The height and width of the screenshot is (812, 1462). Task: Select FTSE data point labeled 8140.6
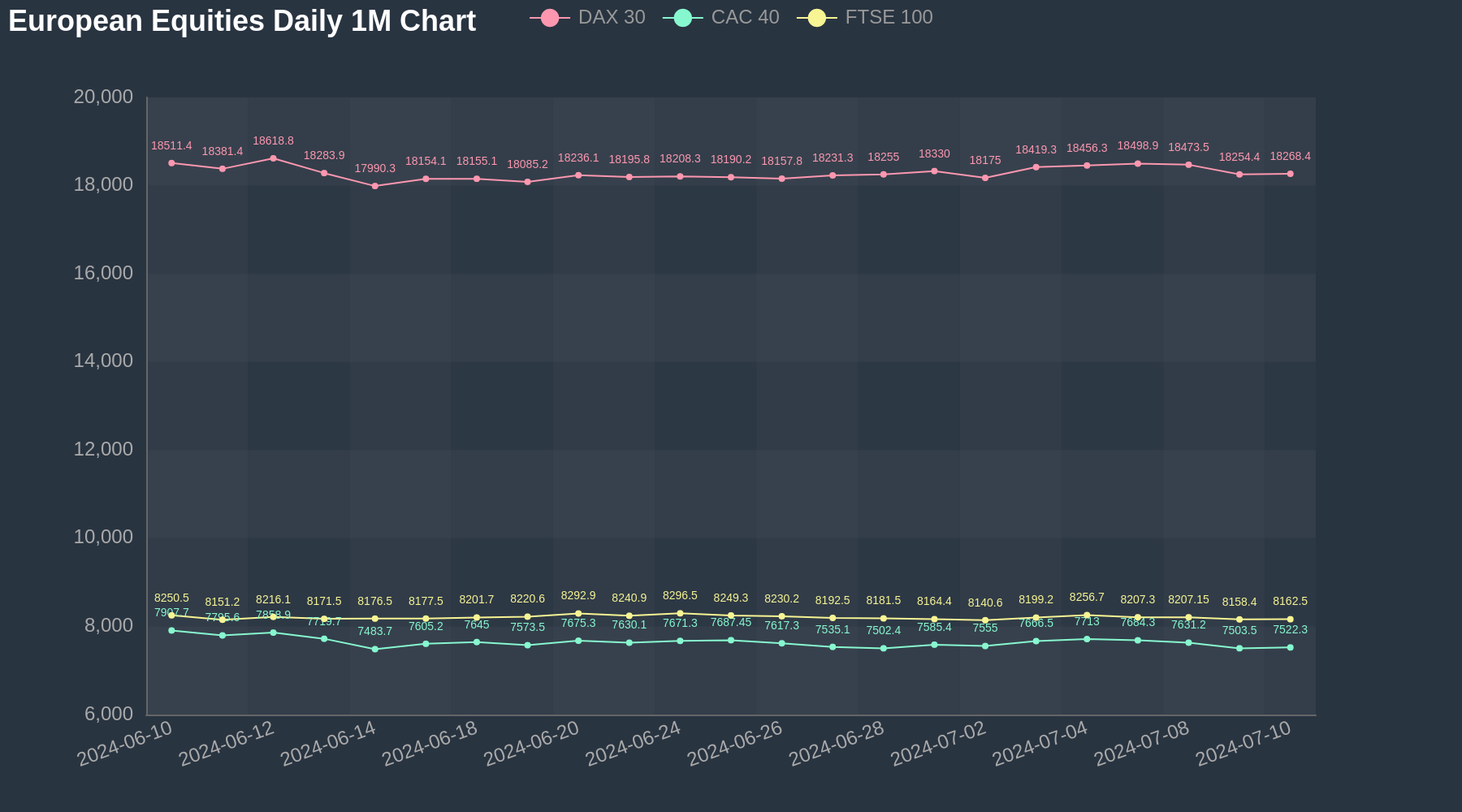coord(985,620)
